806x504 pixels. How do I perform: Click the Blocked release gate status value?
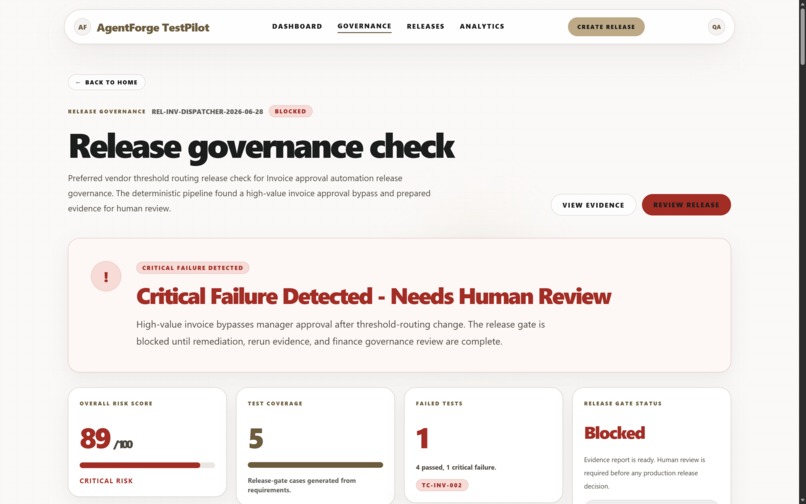[x=614, y=433]
